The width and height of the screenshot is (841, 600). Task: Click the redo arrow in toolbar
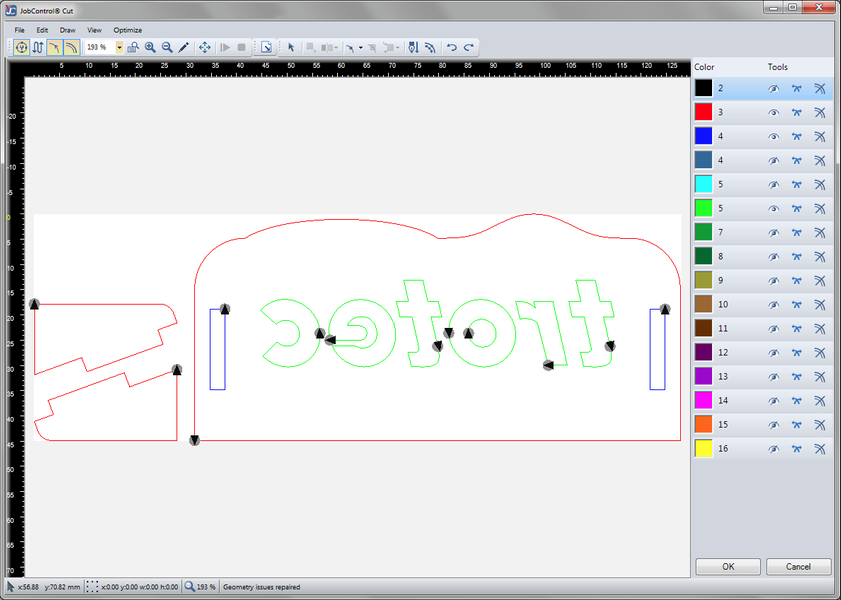point(468,47)
